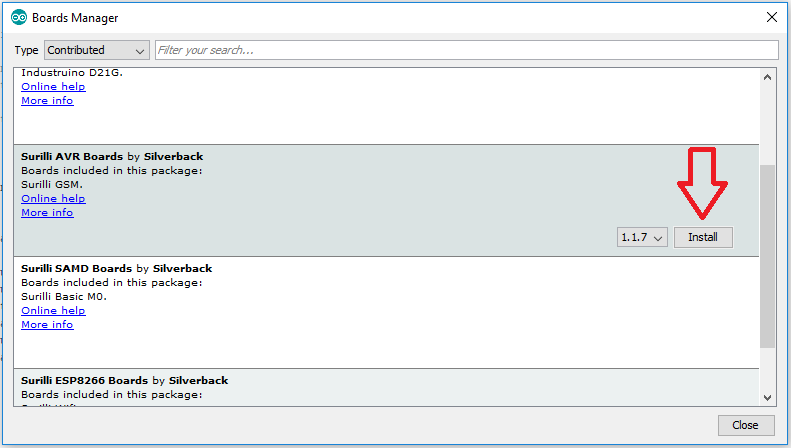The height and width of the screenshot is (448, 791).
Task: Click the scrollbar up arrow
Action: click(x=767, y=77)
